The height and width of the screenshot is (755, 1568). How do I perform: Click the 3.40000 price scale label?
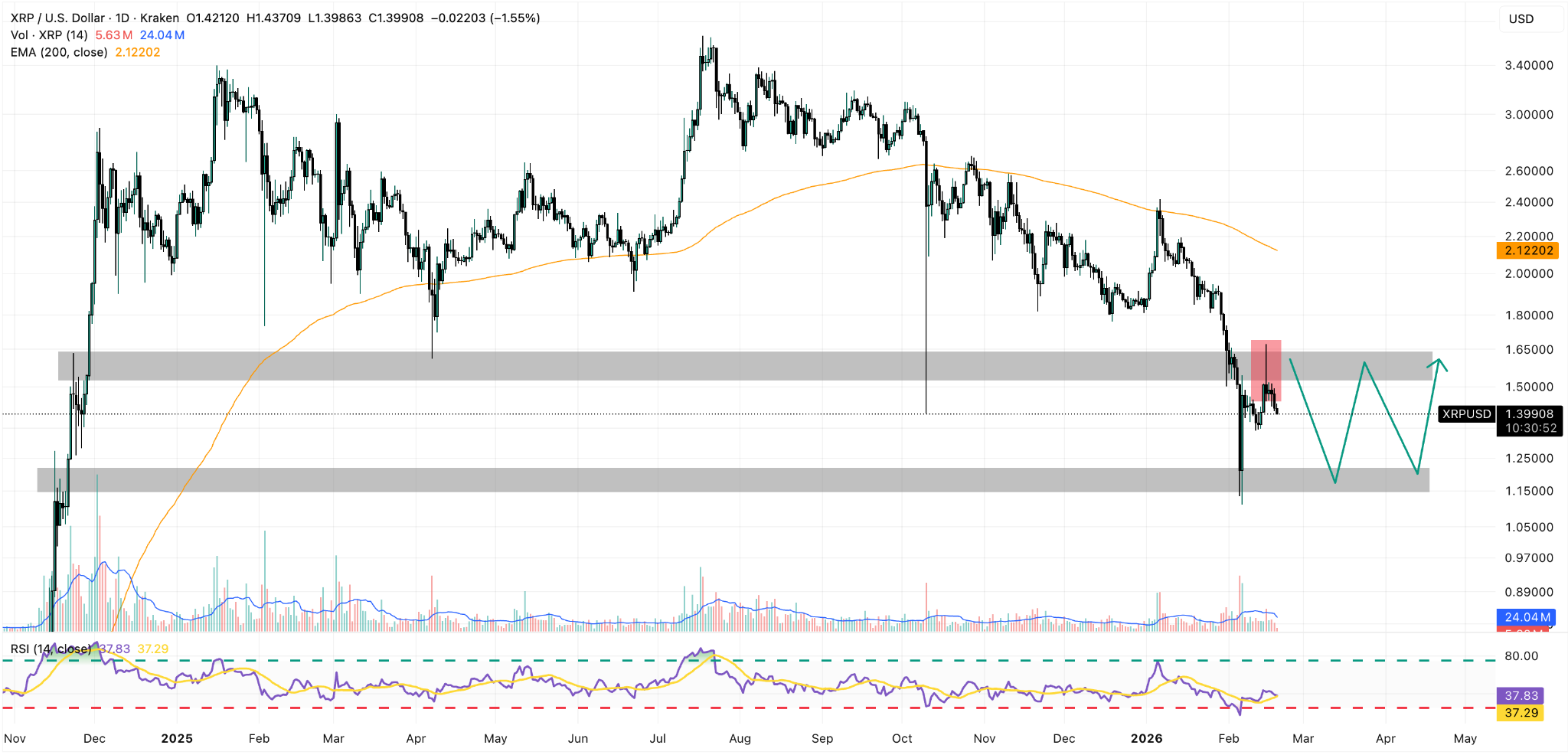point(1529,66)
